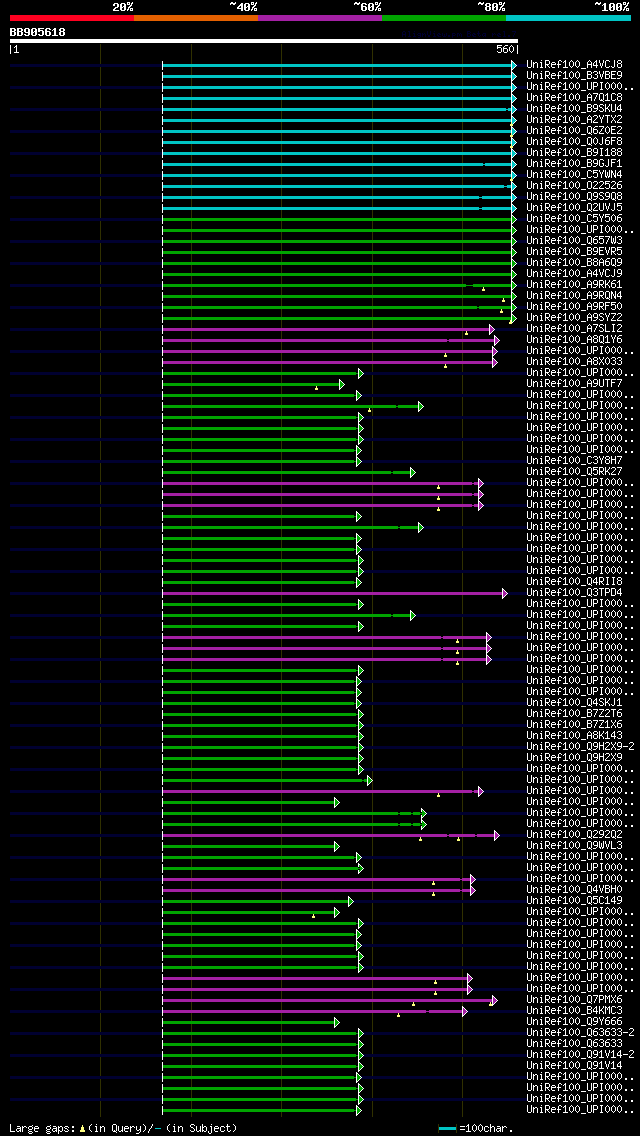The width and height of the screenshot is (640, 1136).
Task: Select label UniRef100_Q4VBH0
Action: 574,890
